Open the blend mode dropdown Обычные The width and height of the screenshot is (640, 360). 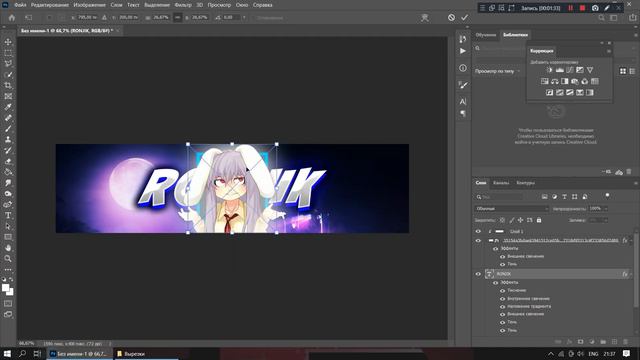511,209
